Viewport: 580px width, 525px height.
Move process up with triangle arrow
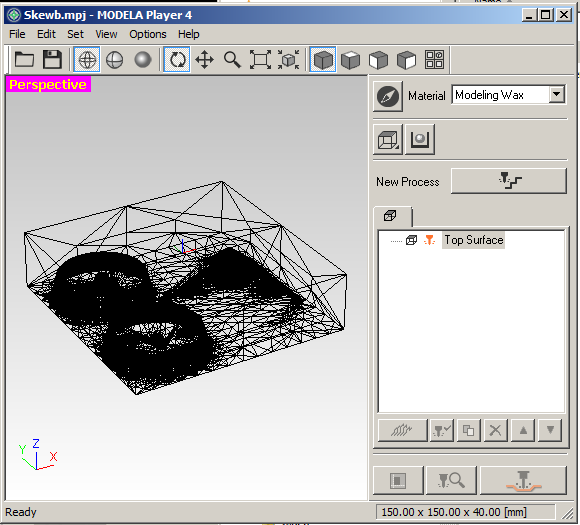[x=523, y=430]
